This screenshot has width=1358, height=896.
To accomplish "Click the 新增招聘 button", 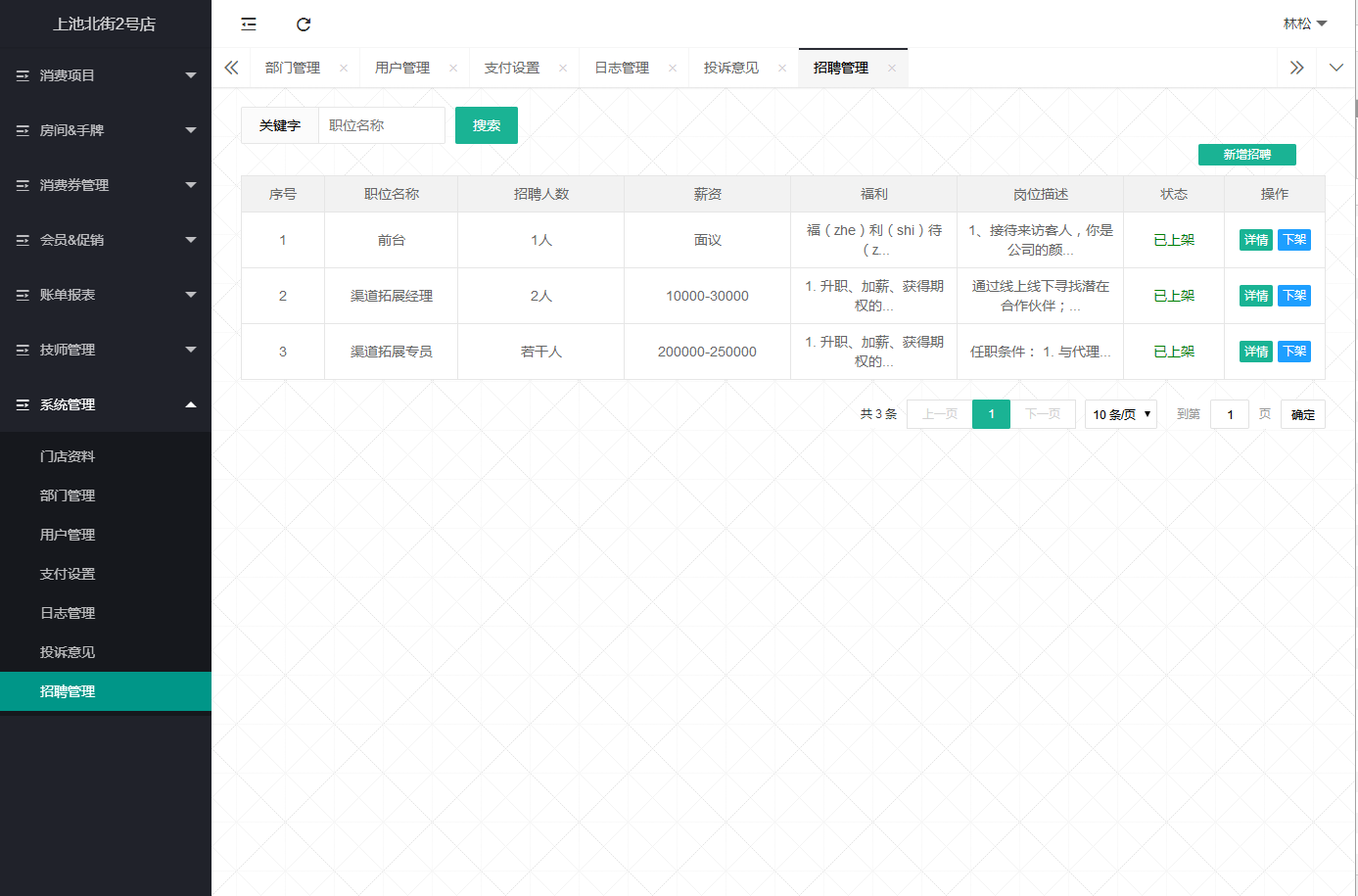I will (x=1246, y=155).
